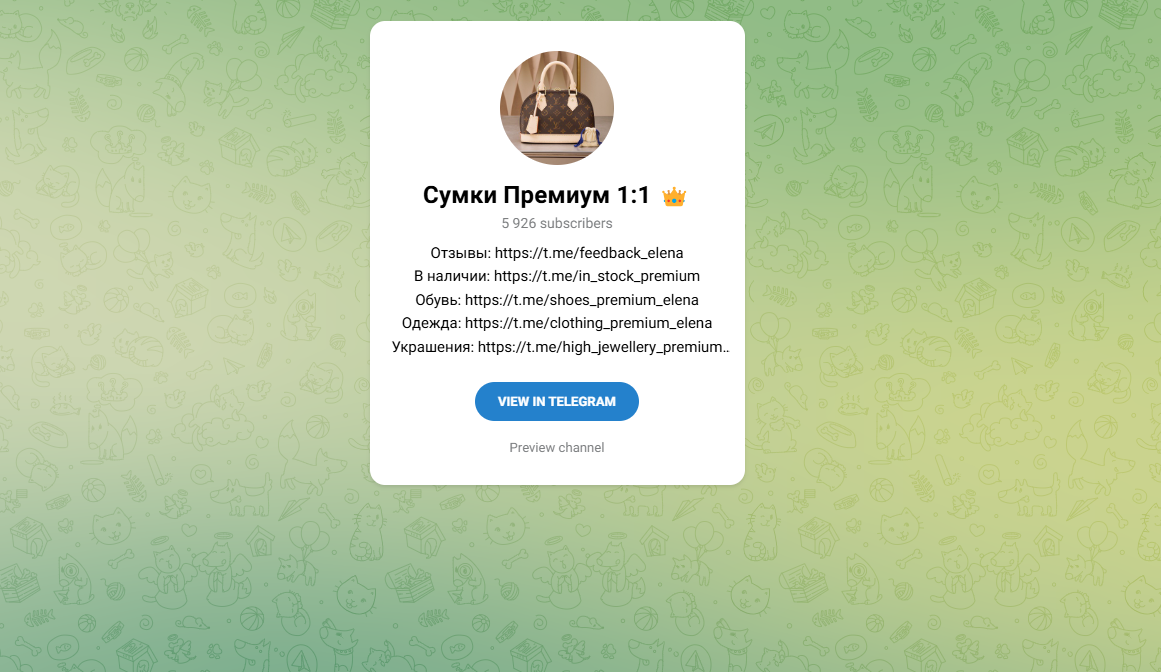Open the handbag channel avatar photo
Screen dimensions: 1161x672
pos(557,108)
